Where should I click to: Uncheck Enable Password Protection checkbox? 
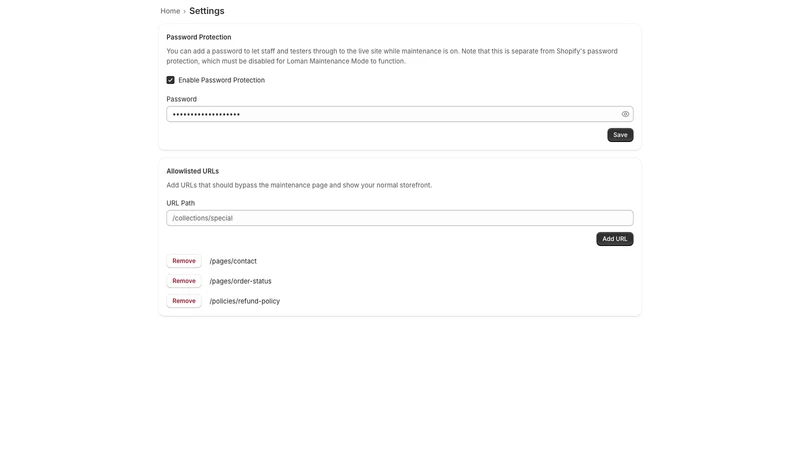170,80
